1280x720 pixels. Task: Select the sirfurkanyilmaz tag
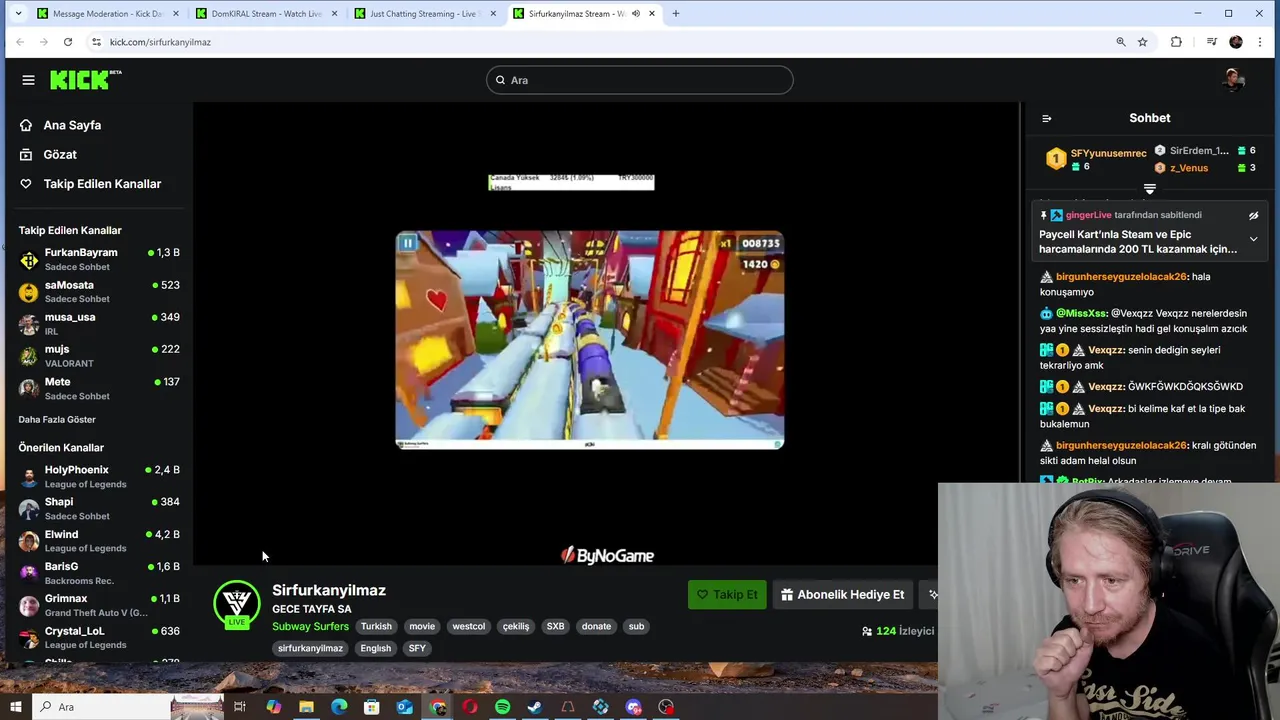coord(310,648)
